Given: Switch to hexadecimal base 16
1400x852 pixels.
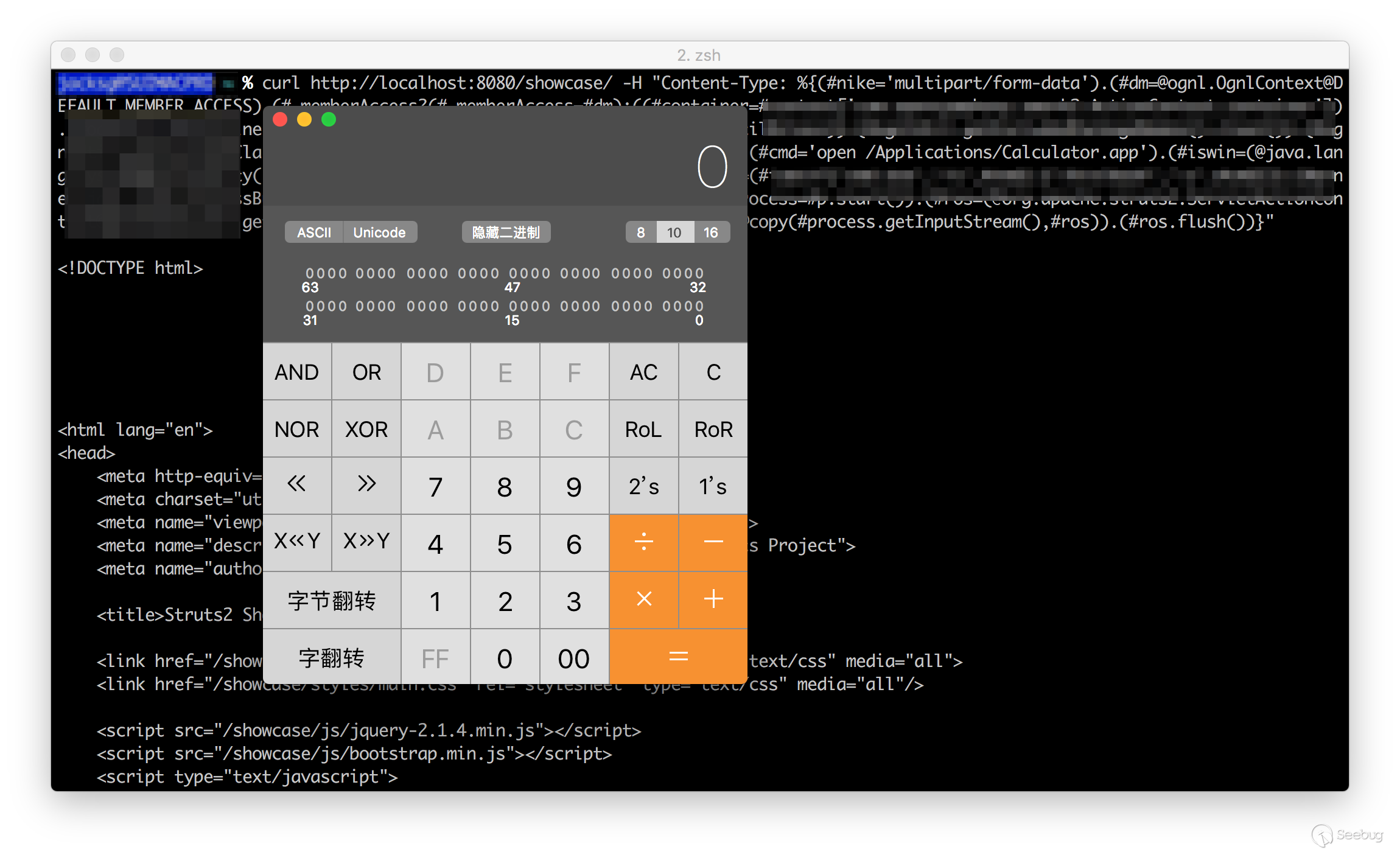Looking at the screenshot, I should tap(710, 232).
